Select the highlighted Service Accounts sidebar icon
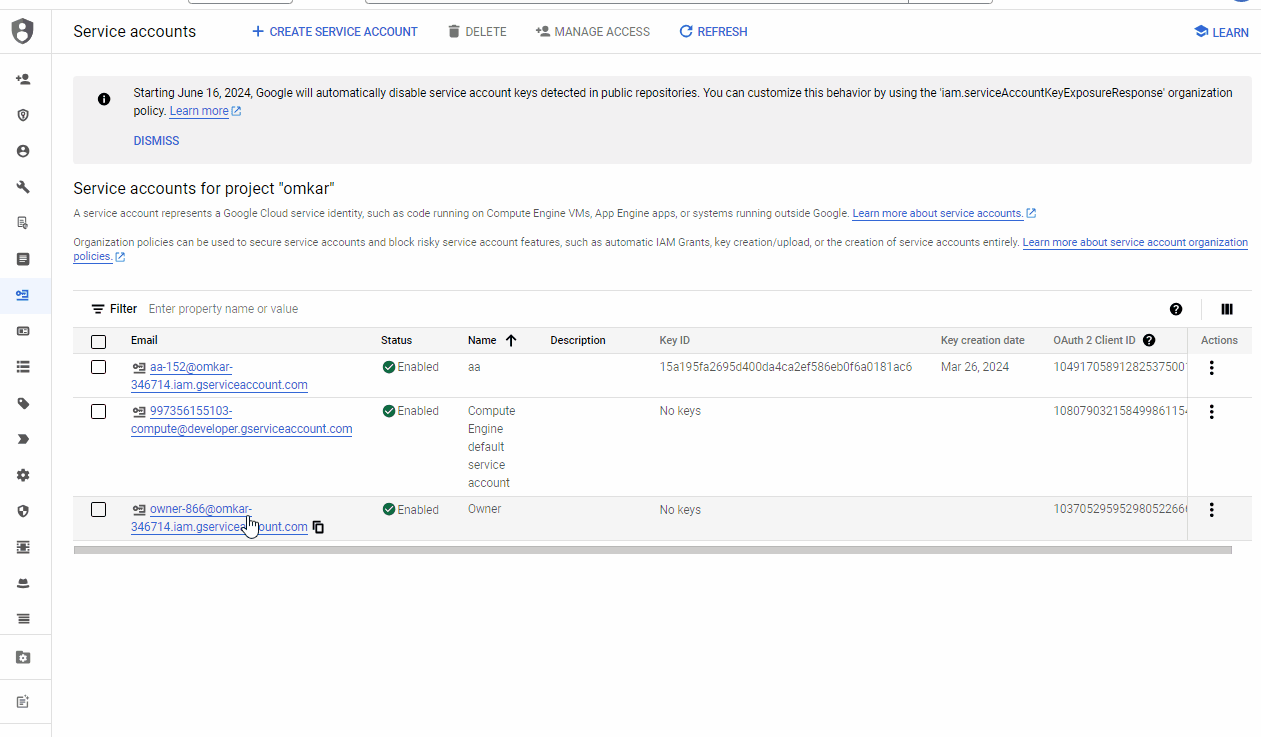Image resolution: width=1261 pixels, height=737 pixels. 23,295
